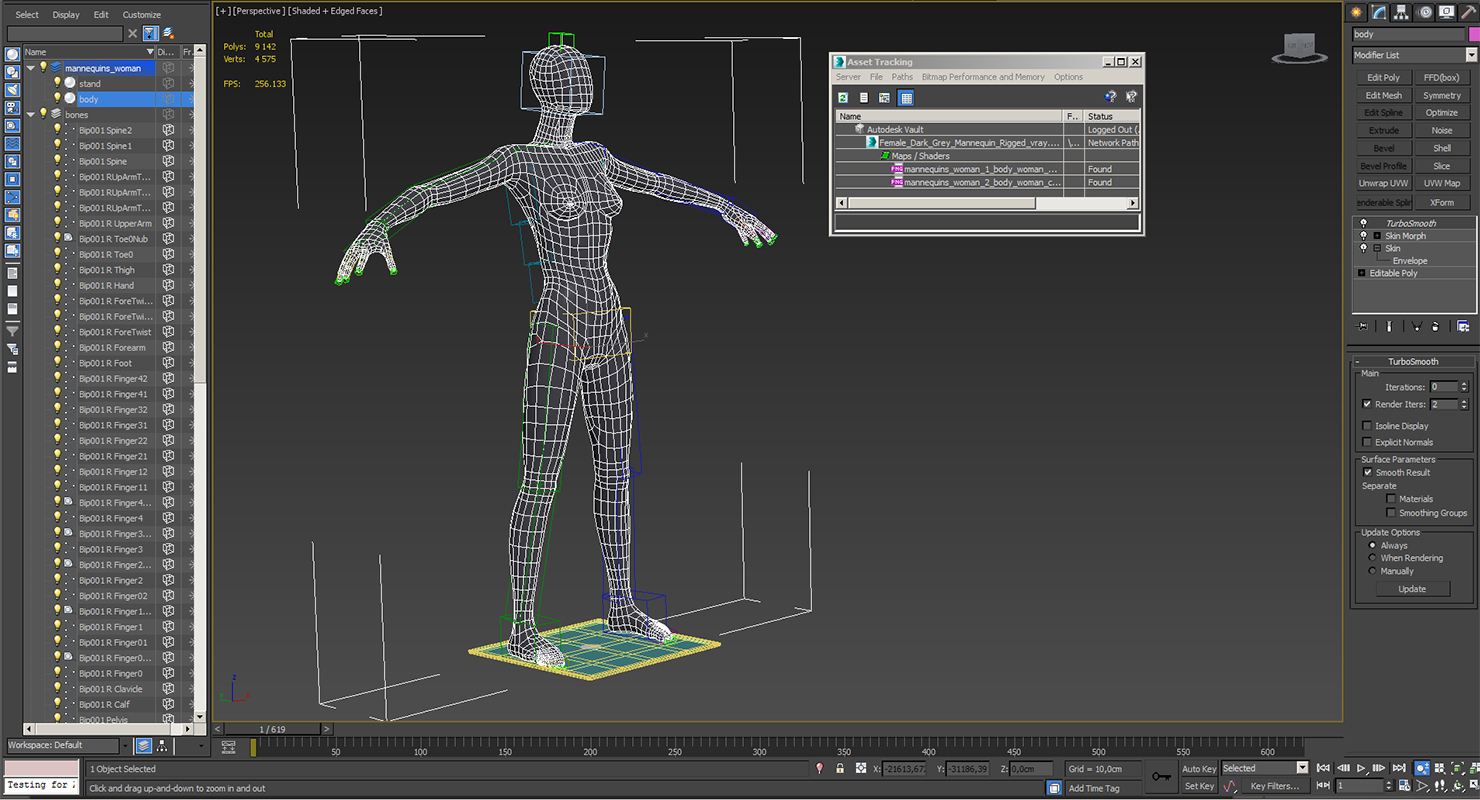This screenshot has height=800, width=1480.
Task: Select Manually update option
Action: 1372,571
